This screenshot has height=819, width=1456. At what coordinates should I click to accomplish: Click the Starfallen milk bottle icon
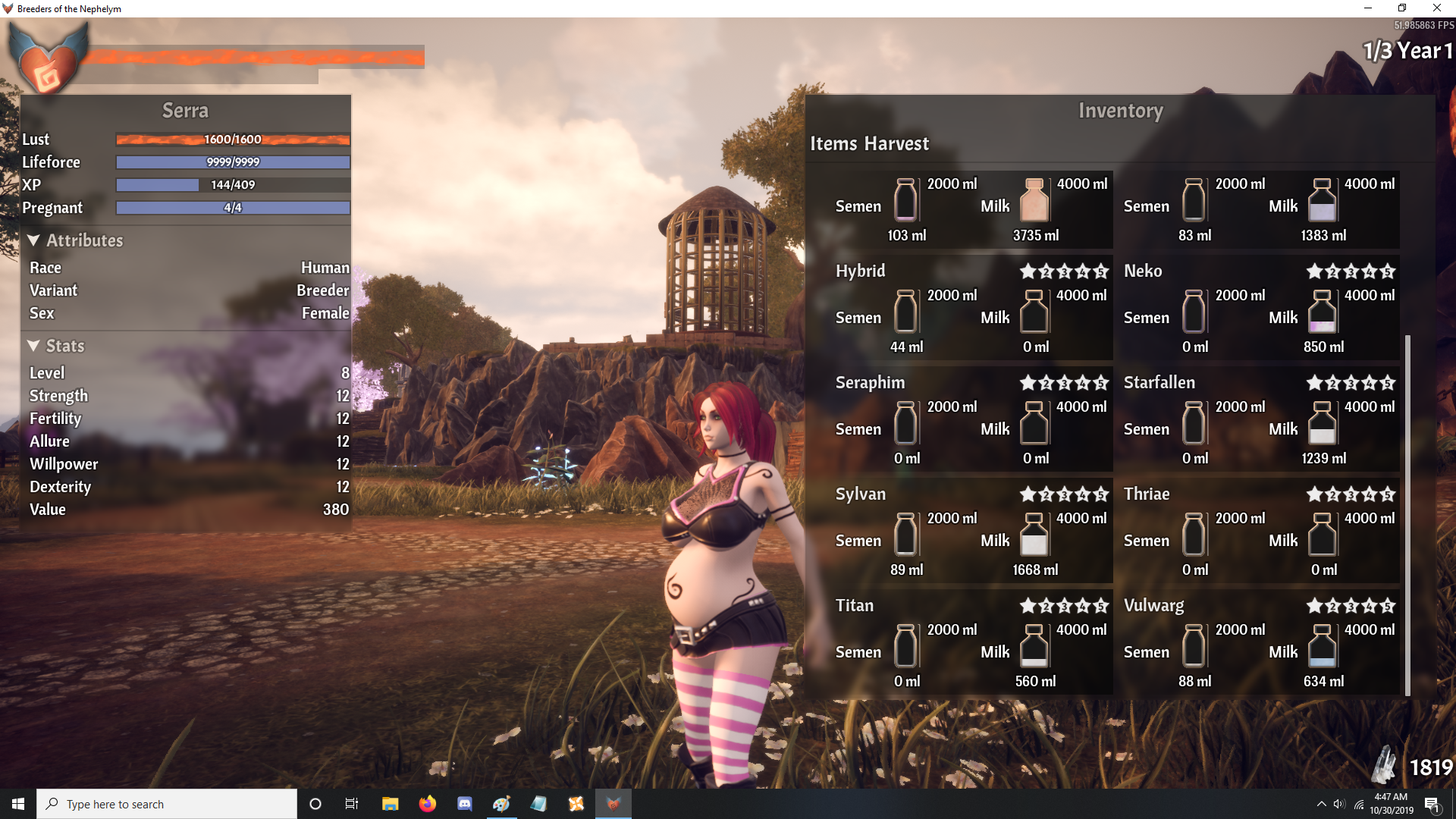1322,422
